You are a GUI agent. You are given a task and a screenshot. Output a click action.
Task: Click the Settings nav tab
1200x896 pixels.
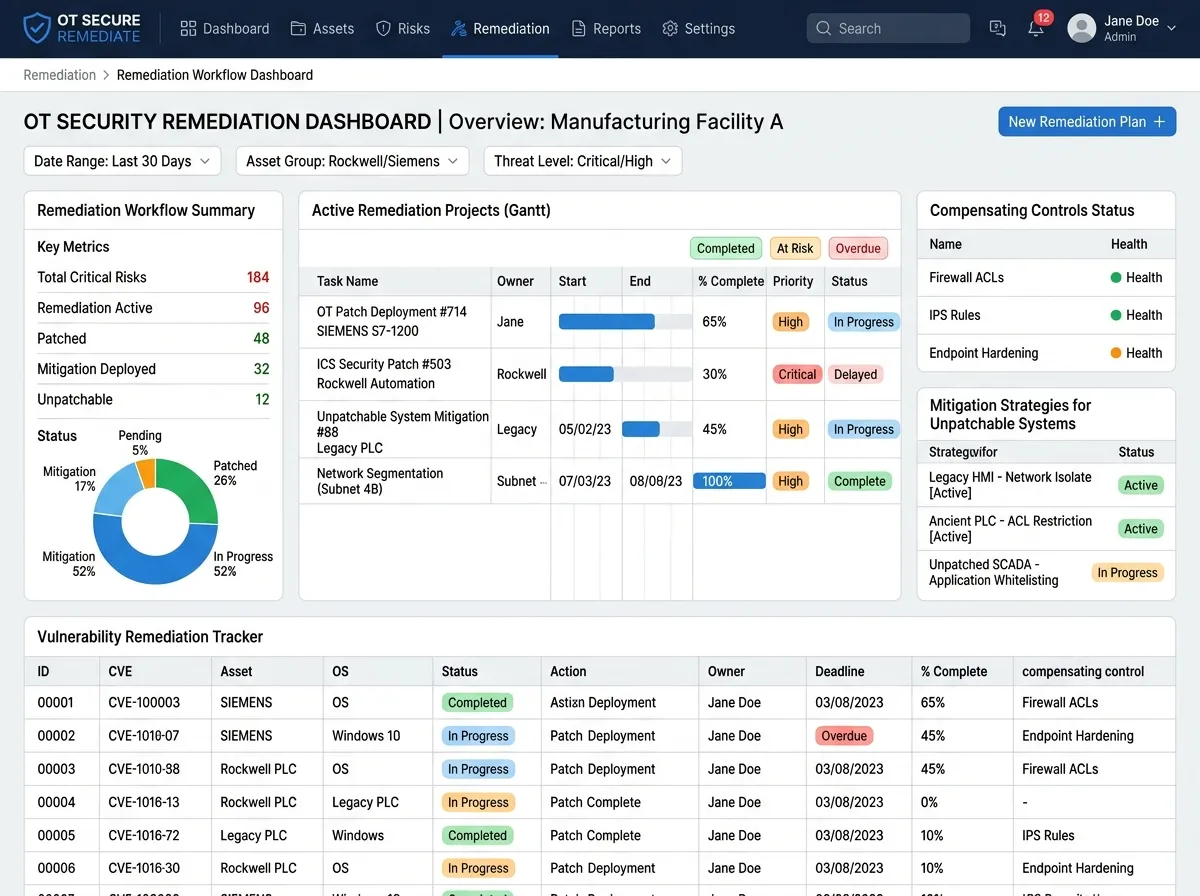point(698,29)
